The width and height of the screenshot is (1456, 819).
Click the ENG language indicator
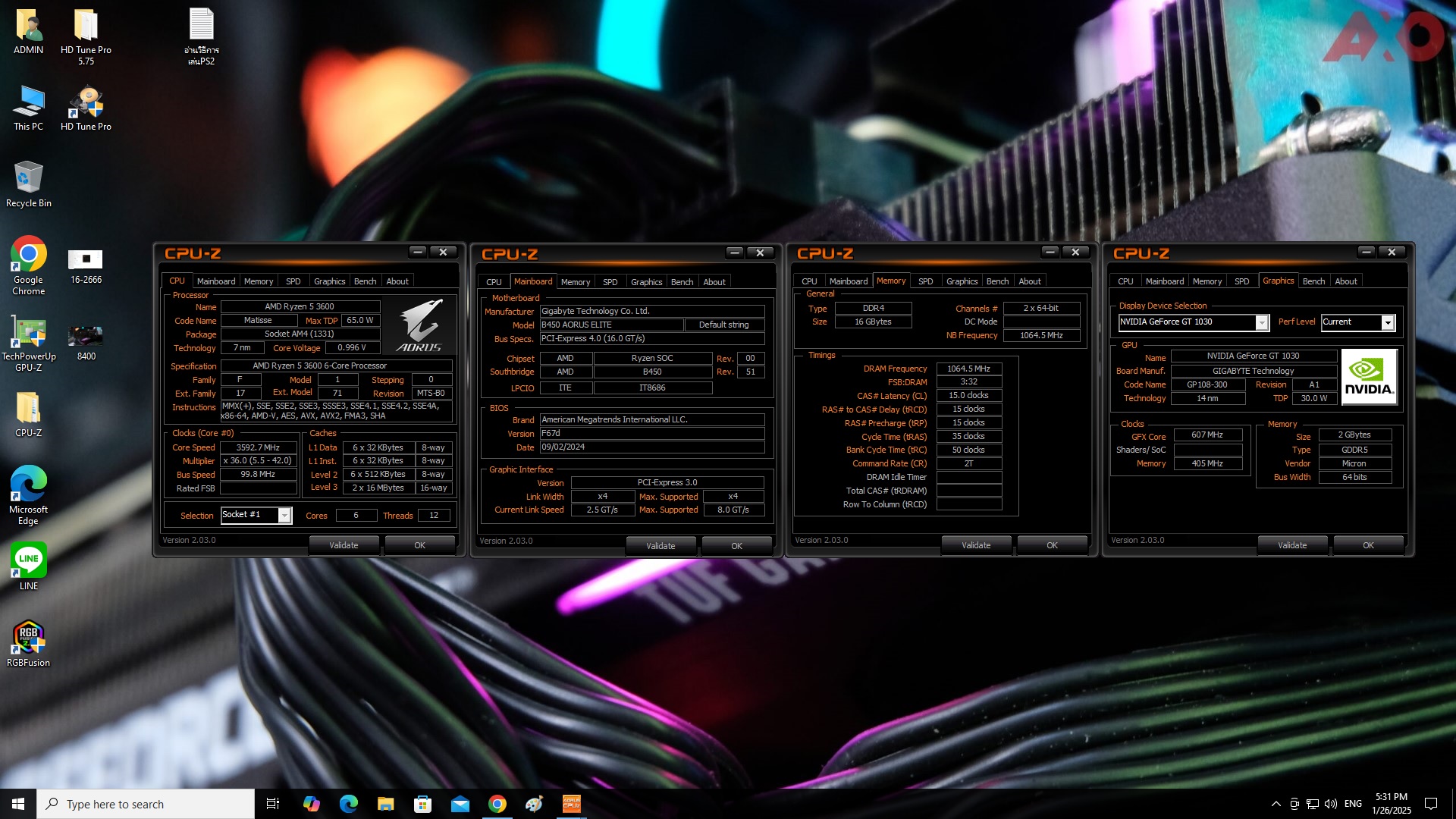click(1353, 804)
